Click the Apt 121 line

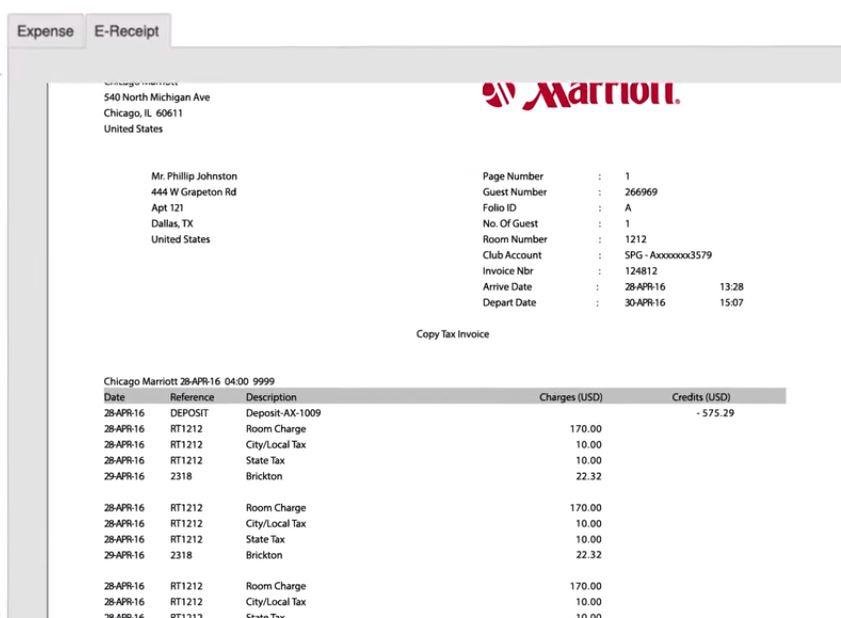click(x=167, y=208)
